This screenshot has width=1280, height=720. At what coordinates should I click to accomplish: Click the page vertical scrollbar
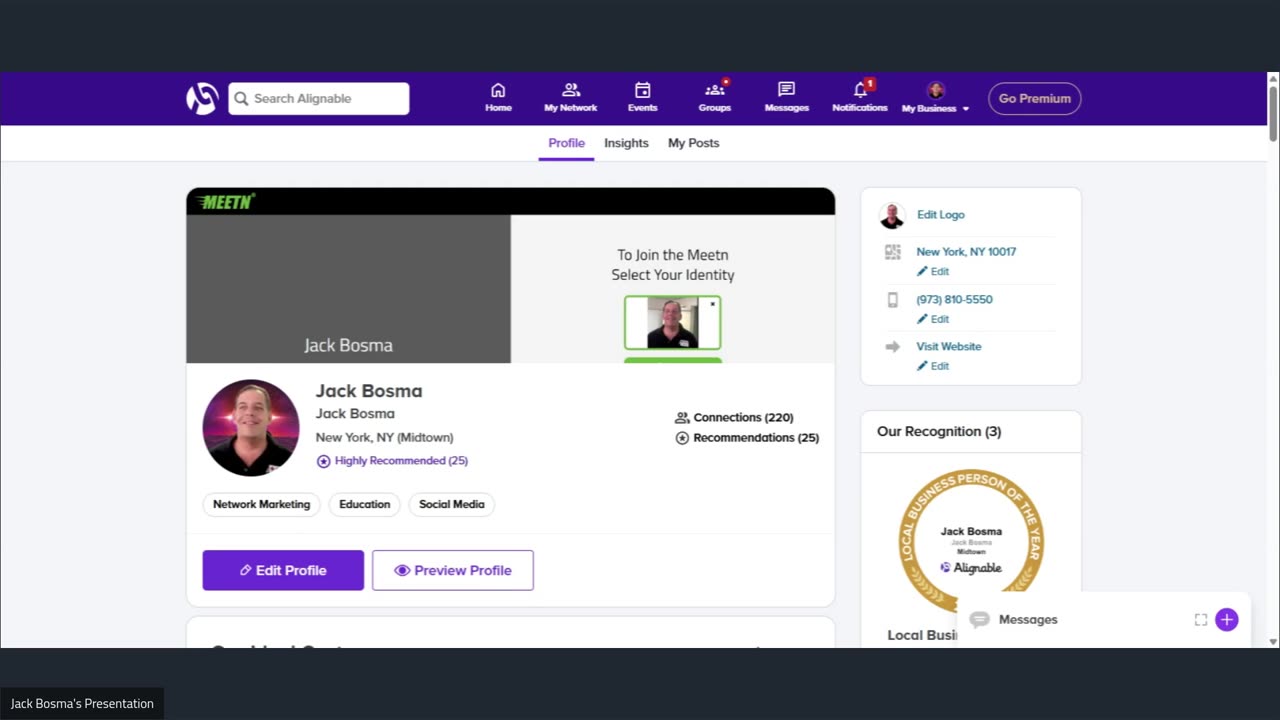[x=1273, y=112]
